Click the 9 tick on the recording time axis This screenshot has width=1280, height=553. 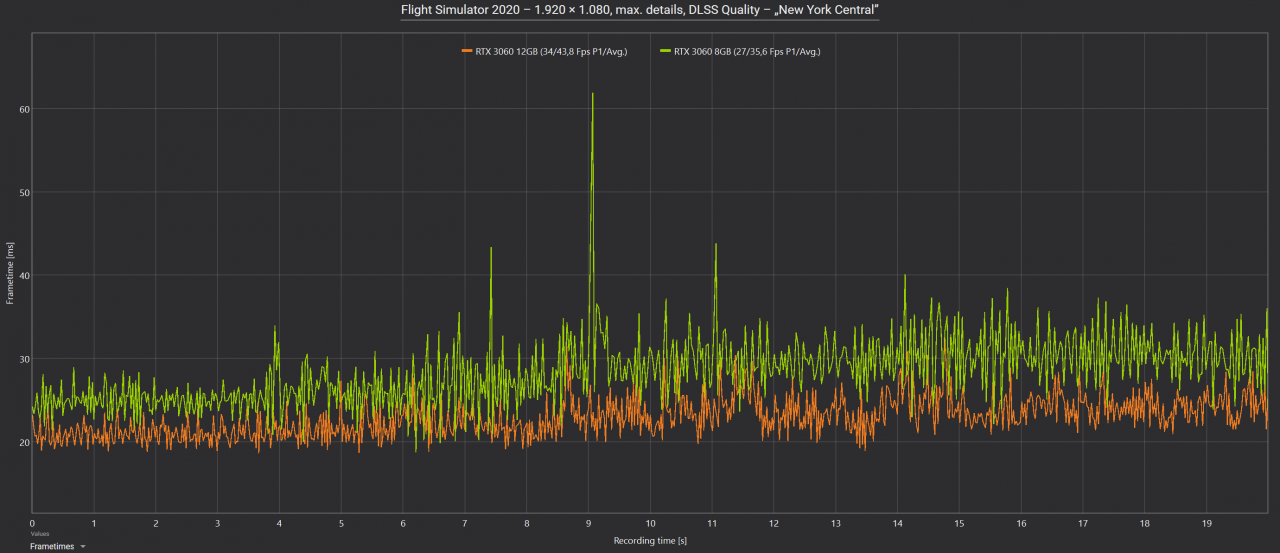(x=588, y=523)
